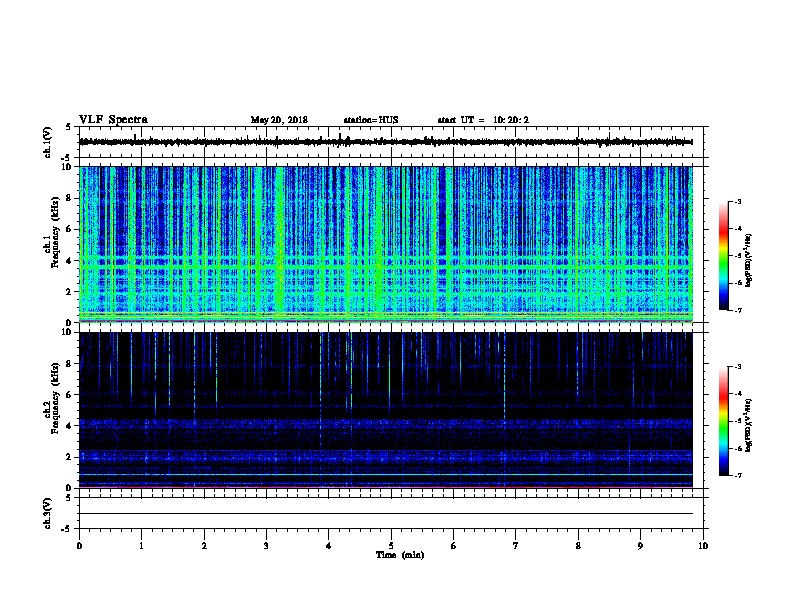Screen dimensions: 792x612
Task: Click the "Time (min)" axis title
Action: pos(400,555)
